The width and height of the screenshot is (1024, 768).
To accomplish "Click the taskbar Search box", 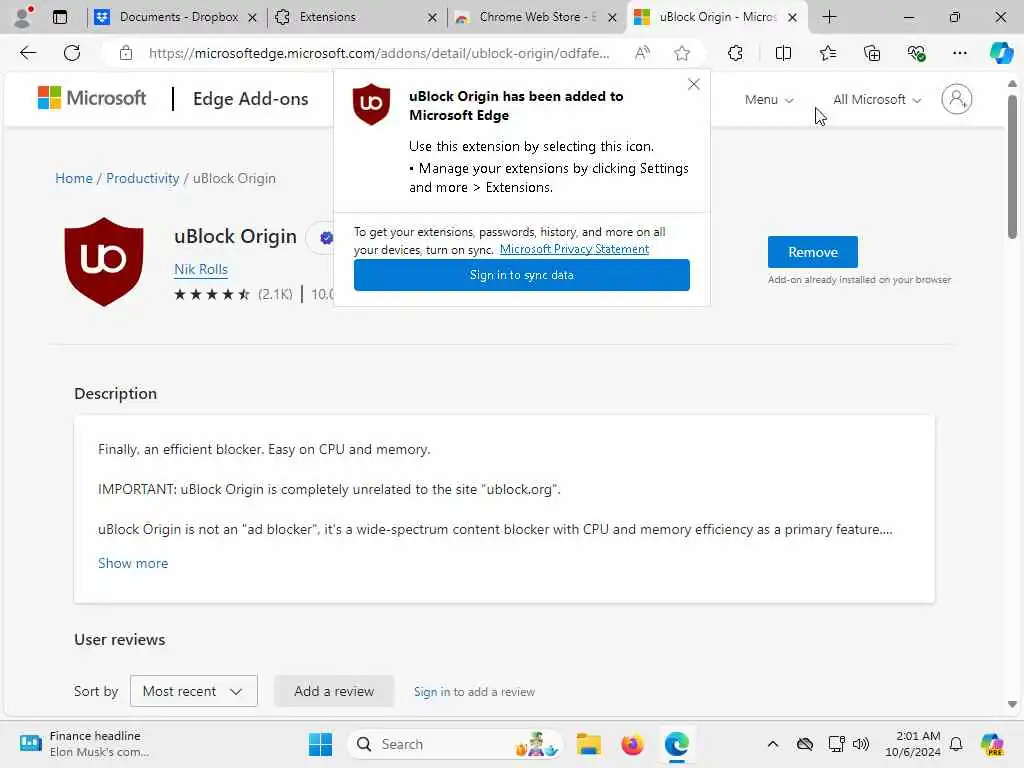I will (456, 744).
